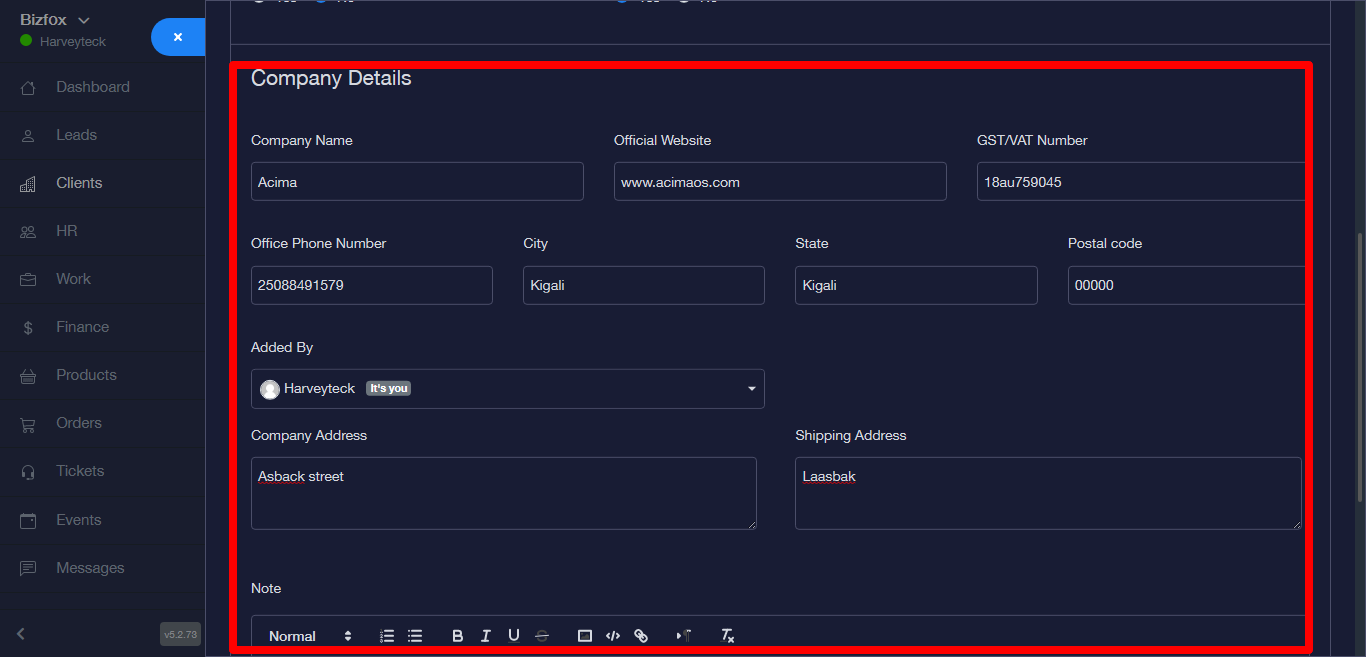Screen dimensions: 1366x657
Task: Open the Normal heading style dropdown
Action: click(x=310, y=636)
